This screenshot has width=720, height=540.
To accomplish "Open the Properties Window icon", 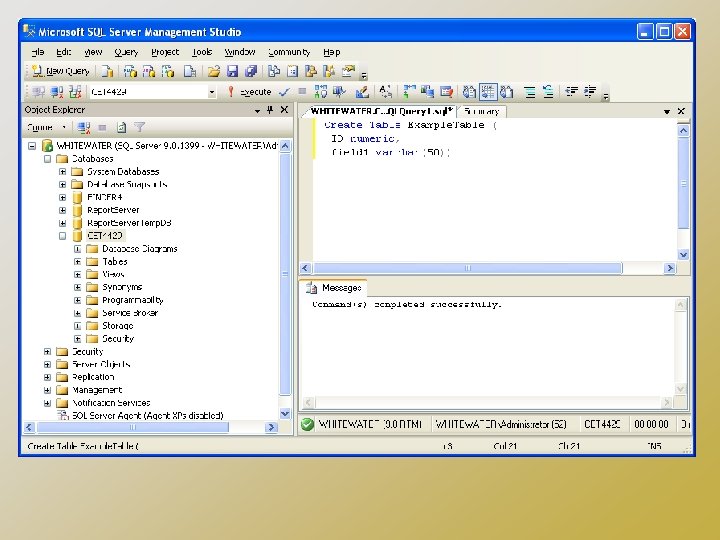I will [x=349, y=71].
